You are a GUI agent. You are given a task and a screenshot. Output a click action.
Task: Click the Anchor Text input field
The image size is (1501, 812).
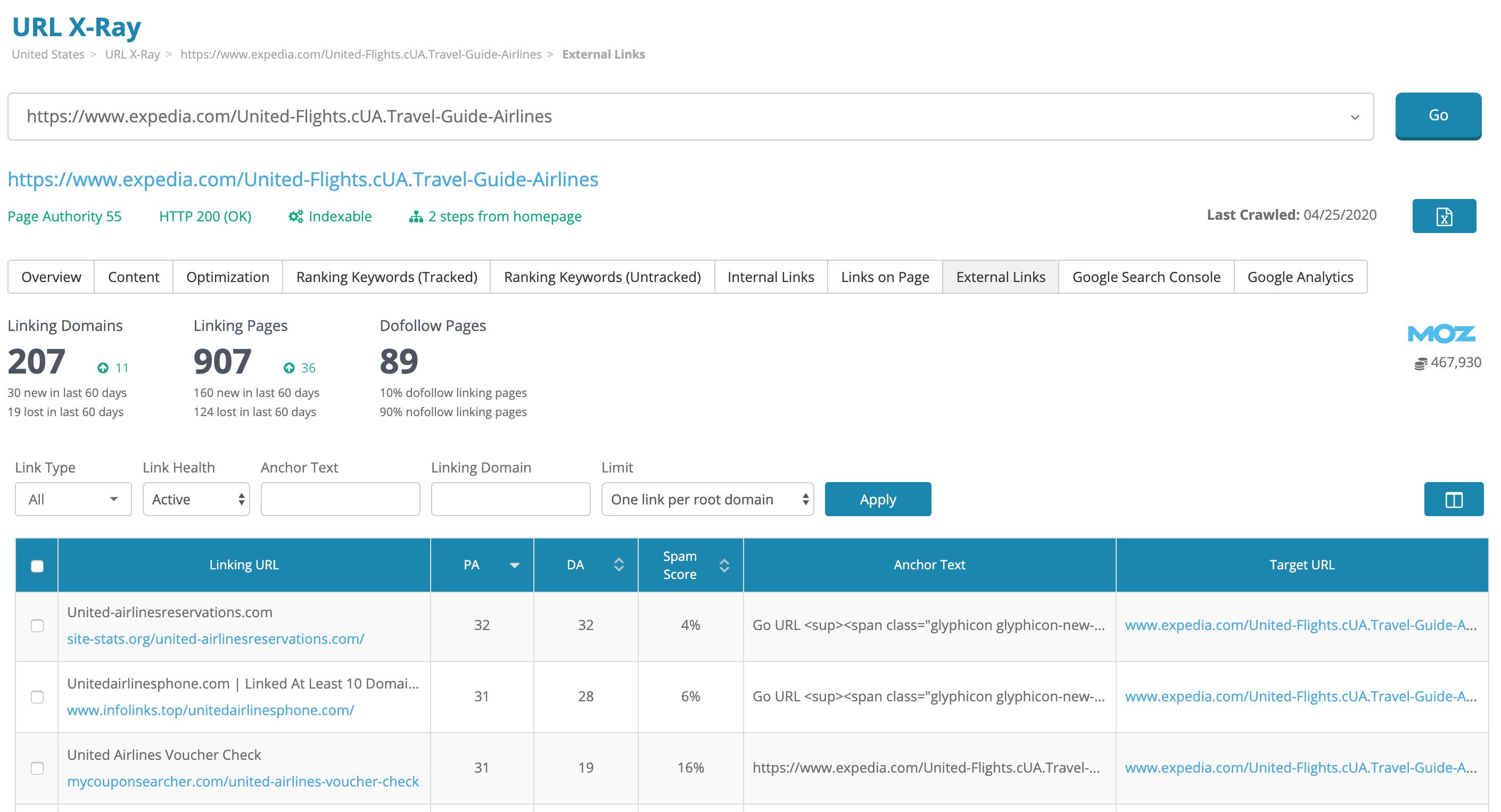tap(339, 498)
